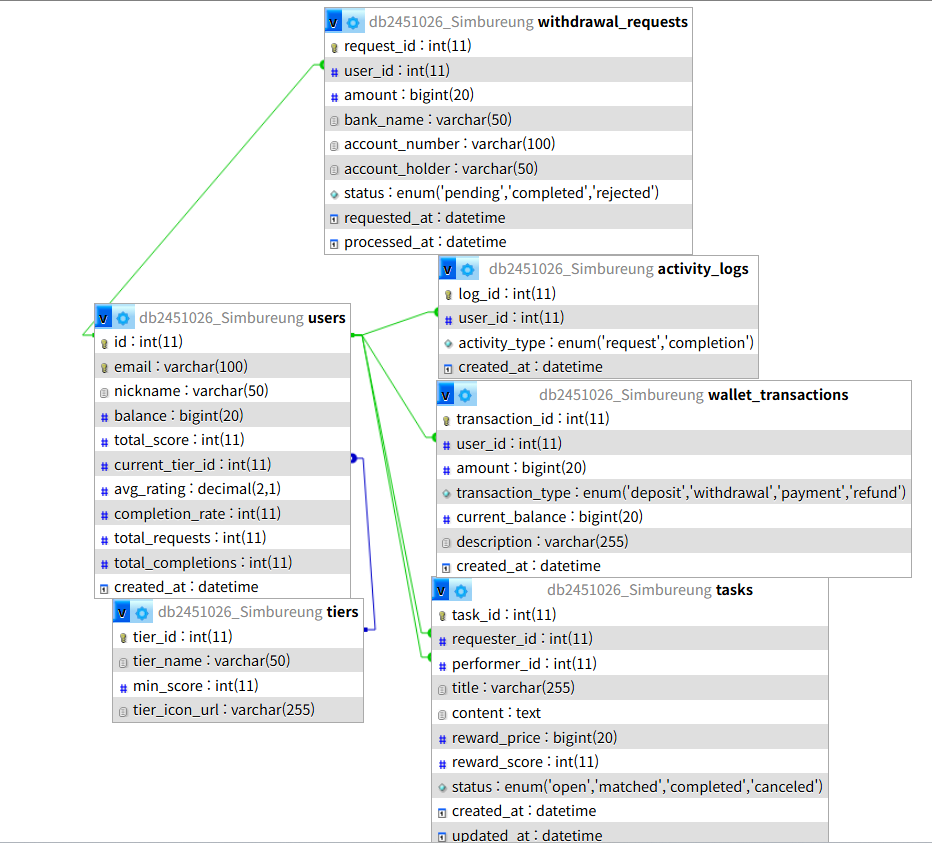
Task: Collapse the tasks table columns
Action: 442,590
